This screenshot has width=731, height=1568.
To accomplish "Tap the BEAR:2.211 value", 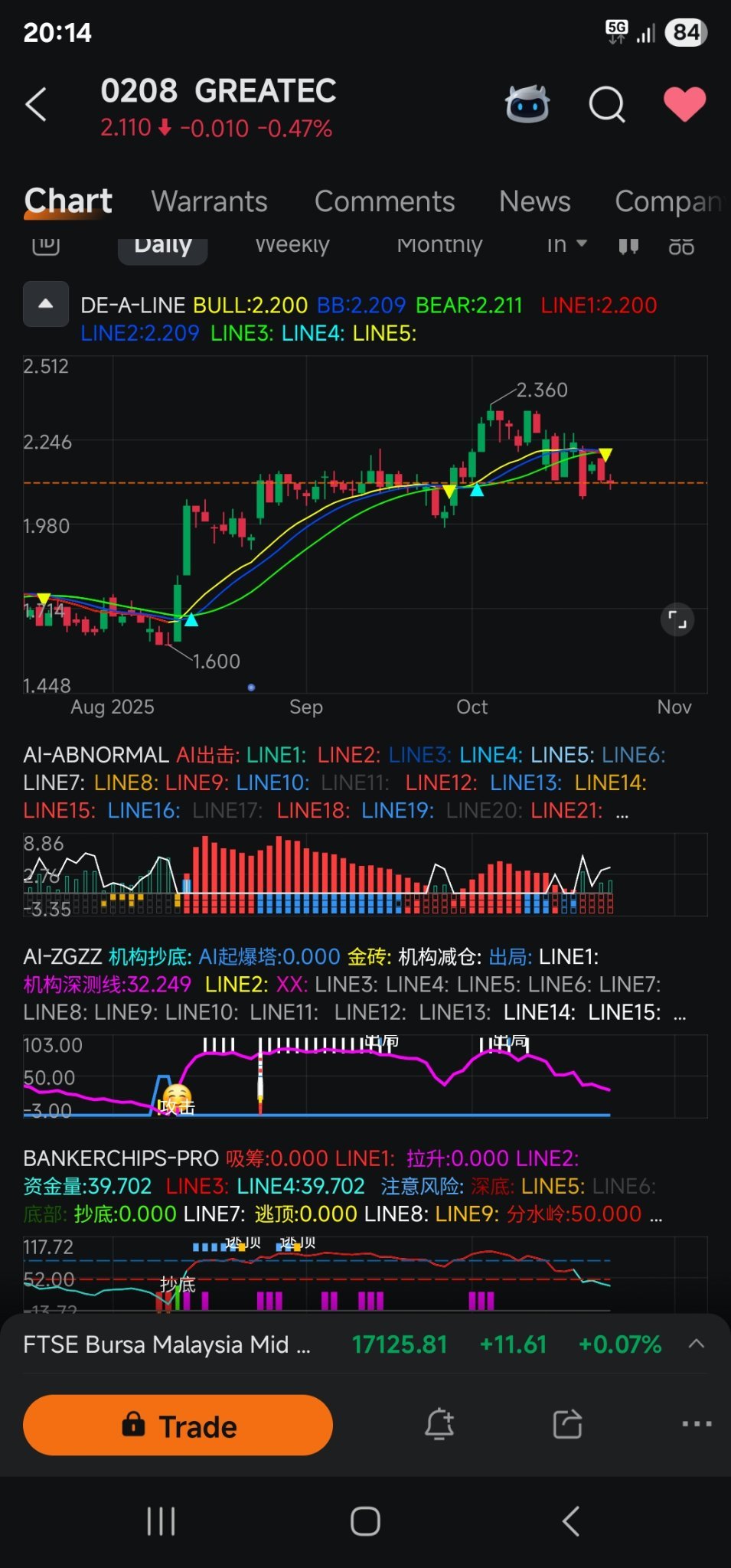I will 468,305.
